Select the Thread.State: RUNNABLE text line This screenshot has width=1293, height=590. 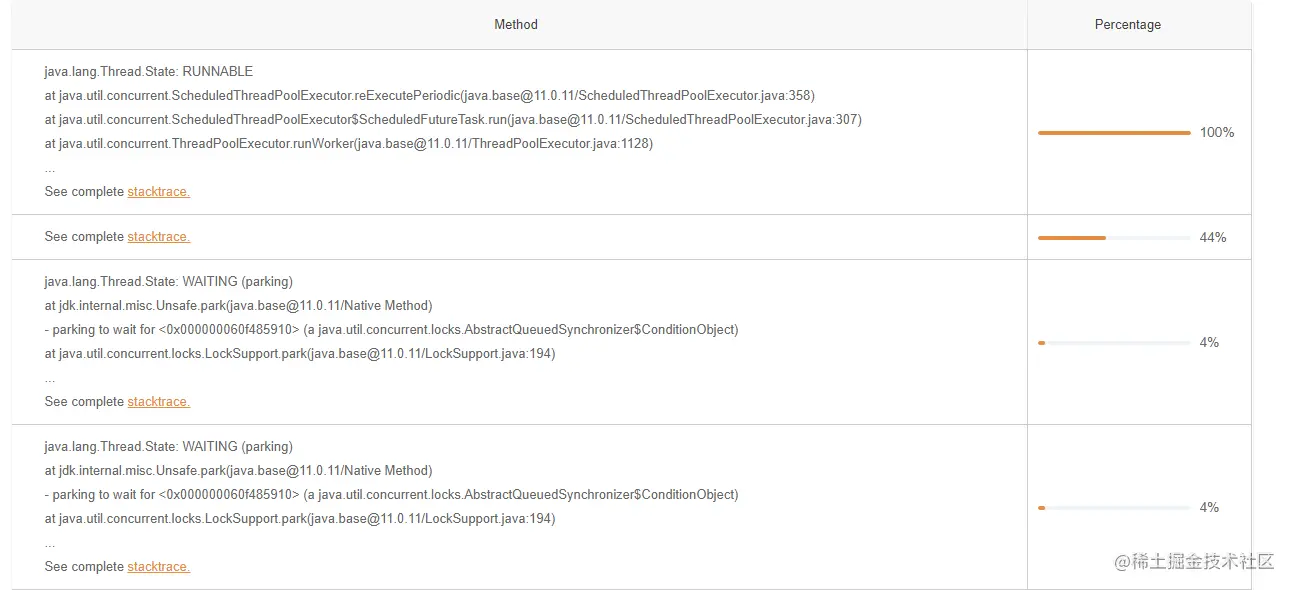coord(149,72)
